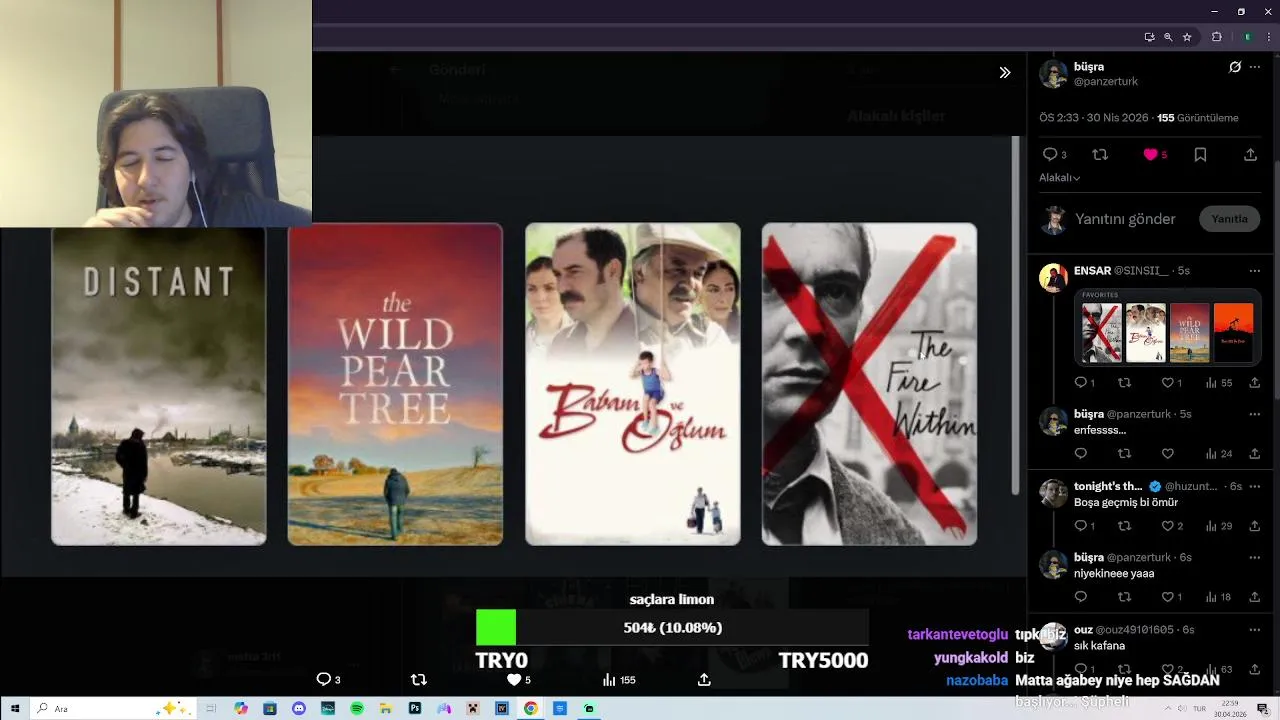The height and width of the screenshot is (720, 1280).
Task: Open Spotify from the taskbar
Action: pos(357,708)
